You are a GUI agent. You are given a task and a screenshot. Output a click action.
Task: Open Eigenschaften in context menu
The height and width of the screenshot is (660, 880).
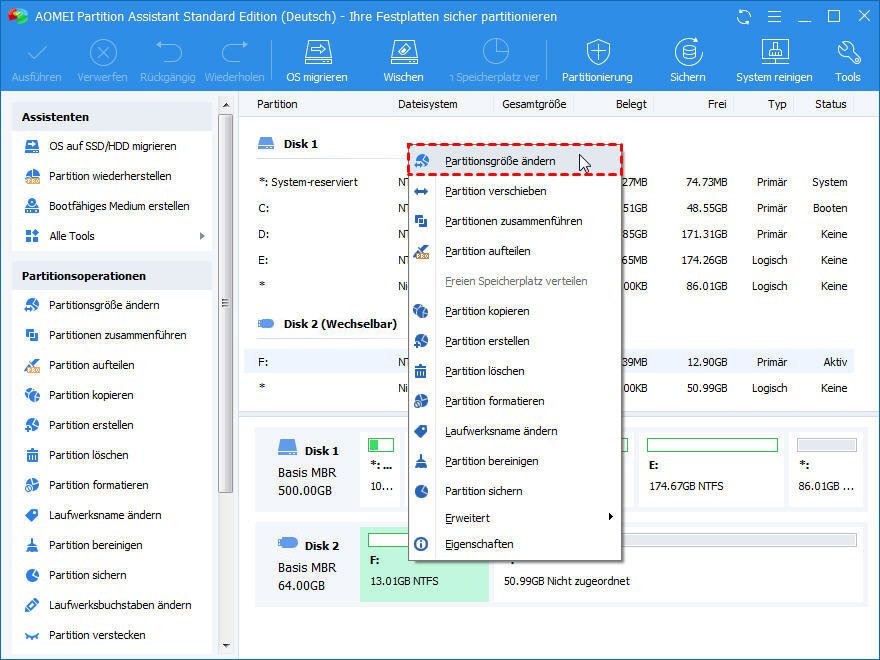tap(515, 544)
